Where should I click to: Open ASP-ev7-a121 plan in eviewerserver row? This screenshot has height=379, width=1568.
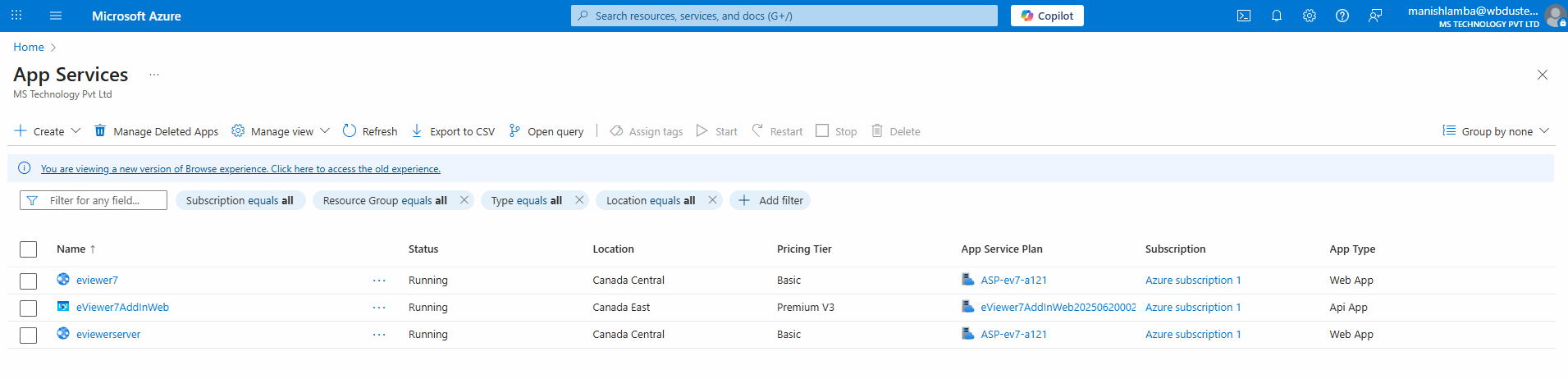click(x=1013, y=334)
